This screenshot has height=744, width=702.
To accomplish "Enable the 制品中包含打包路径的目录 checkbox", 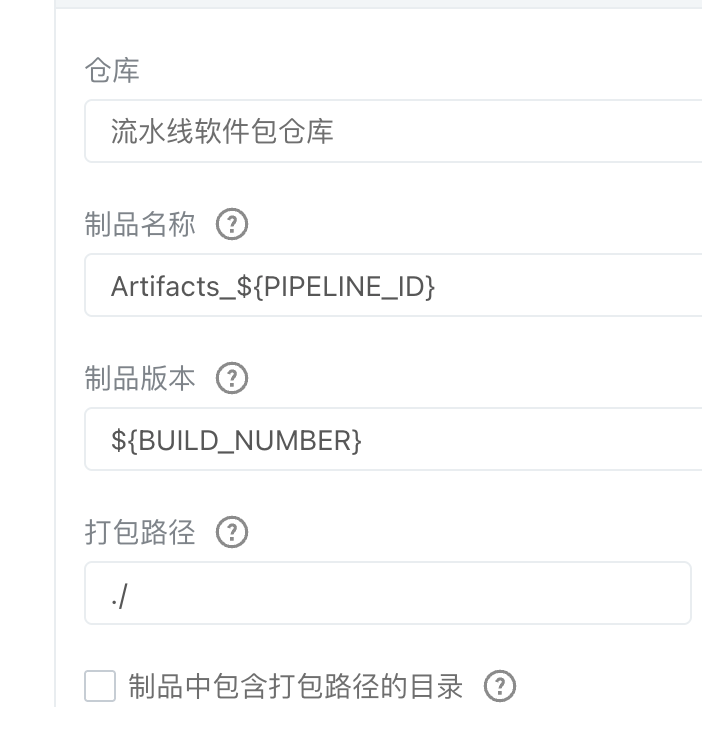I will coord(100,686).
